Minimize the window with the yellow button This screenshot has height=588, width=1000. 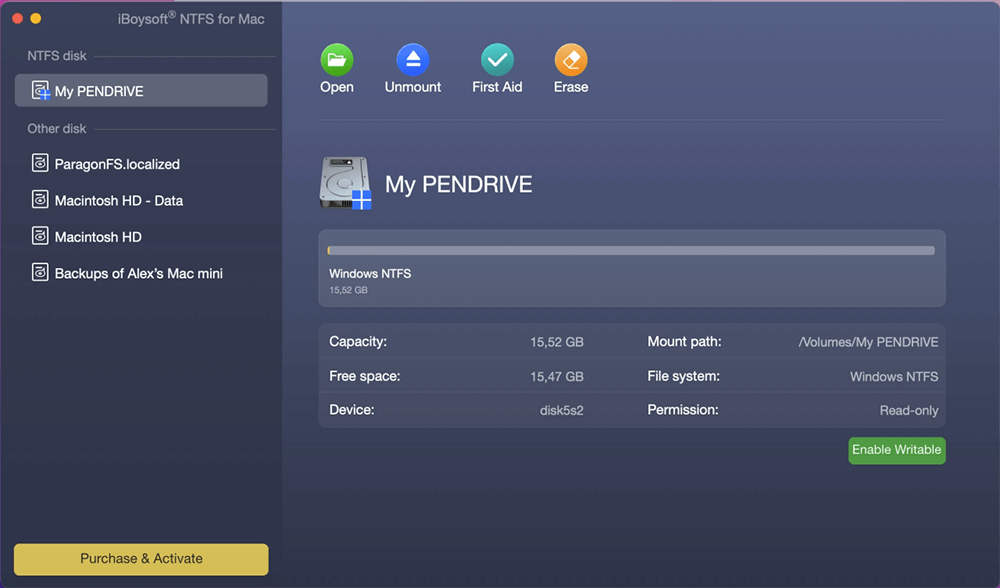[36, 18]
